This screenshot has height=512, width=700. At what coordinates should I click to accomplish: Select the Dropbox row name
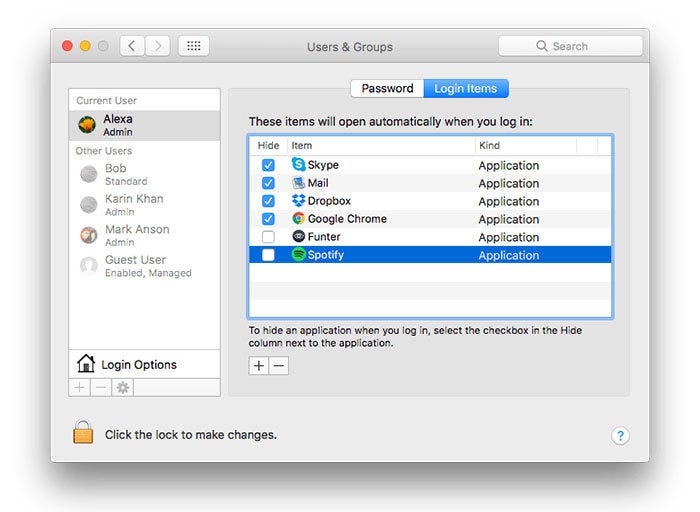click(329, 201)
